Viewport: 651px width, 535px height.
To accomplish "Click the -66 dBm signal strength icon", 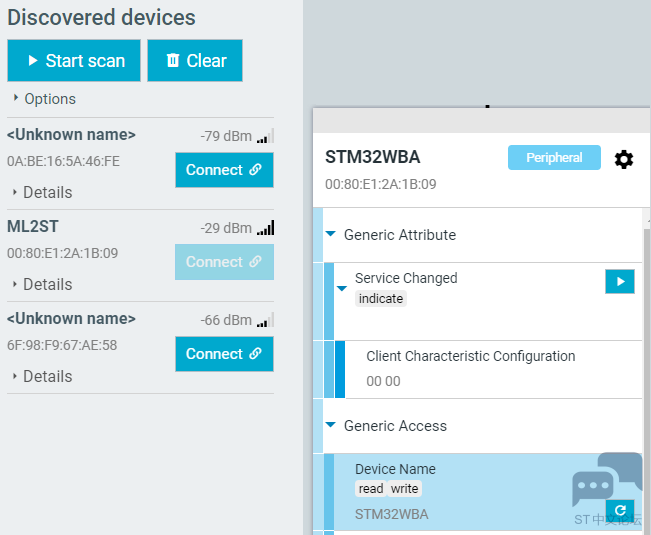I will pyautogui.click(x=265, y=320).
